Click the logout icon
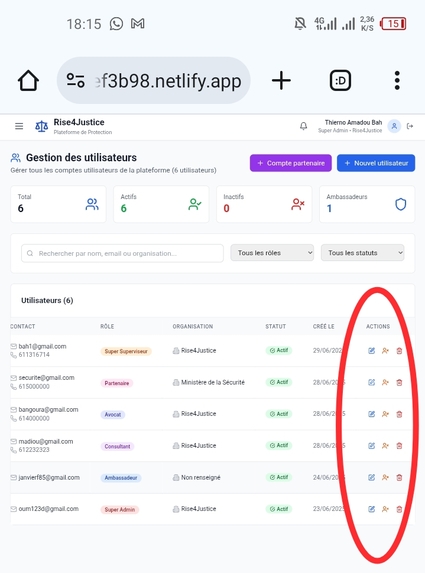425x573 pixels. tap(410, 126)
